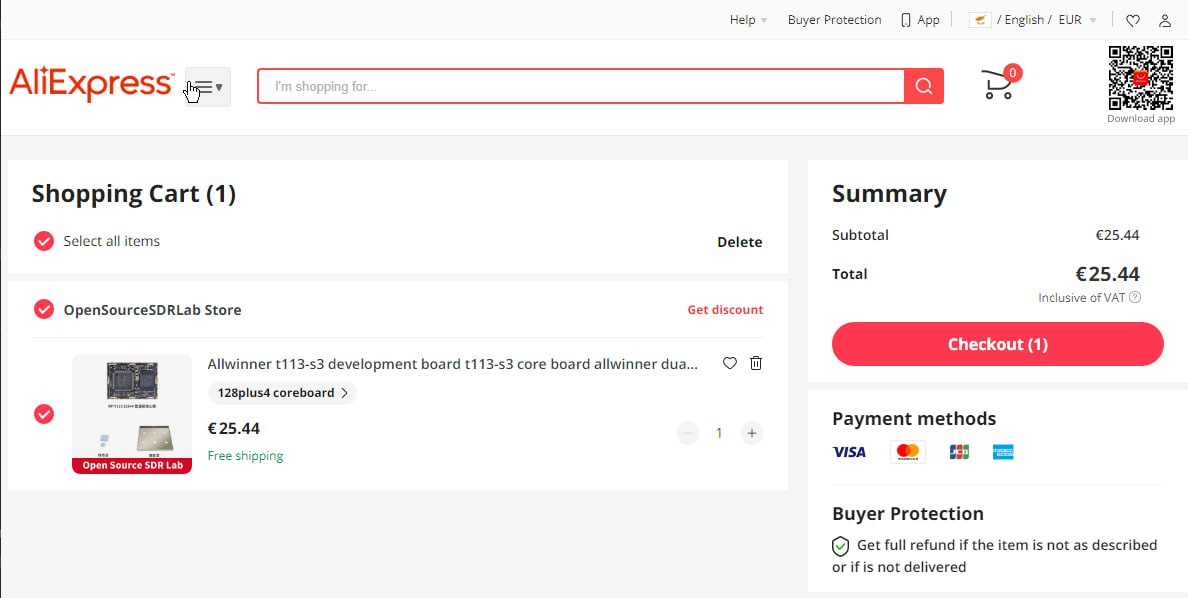The image size is (1188, 598).
Task: Click the search magnifier button
Action: tap(924, 86)
